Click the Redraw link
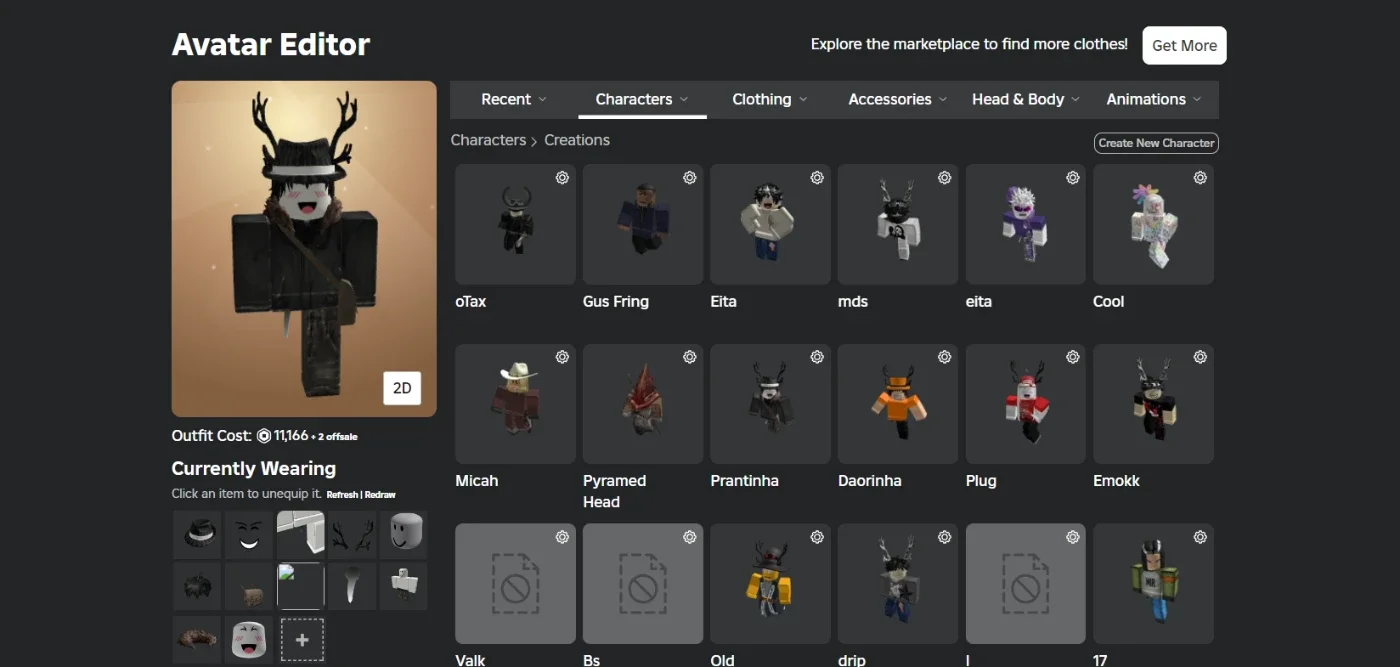This screenshot has height=667, width=1400. (x=380, y=495)
